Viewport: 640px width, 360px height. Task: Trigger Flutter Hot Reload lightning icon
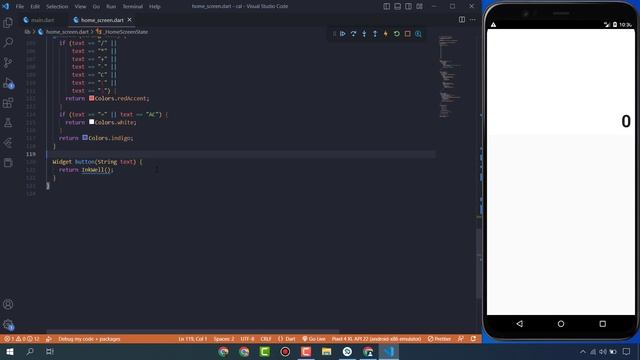click(x=386, y=34)
